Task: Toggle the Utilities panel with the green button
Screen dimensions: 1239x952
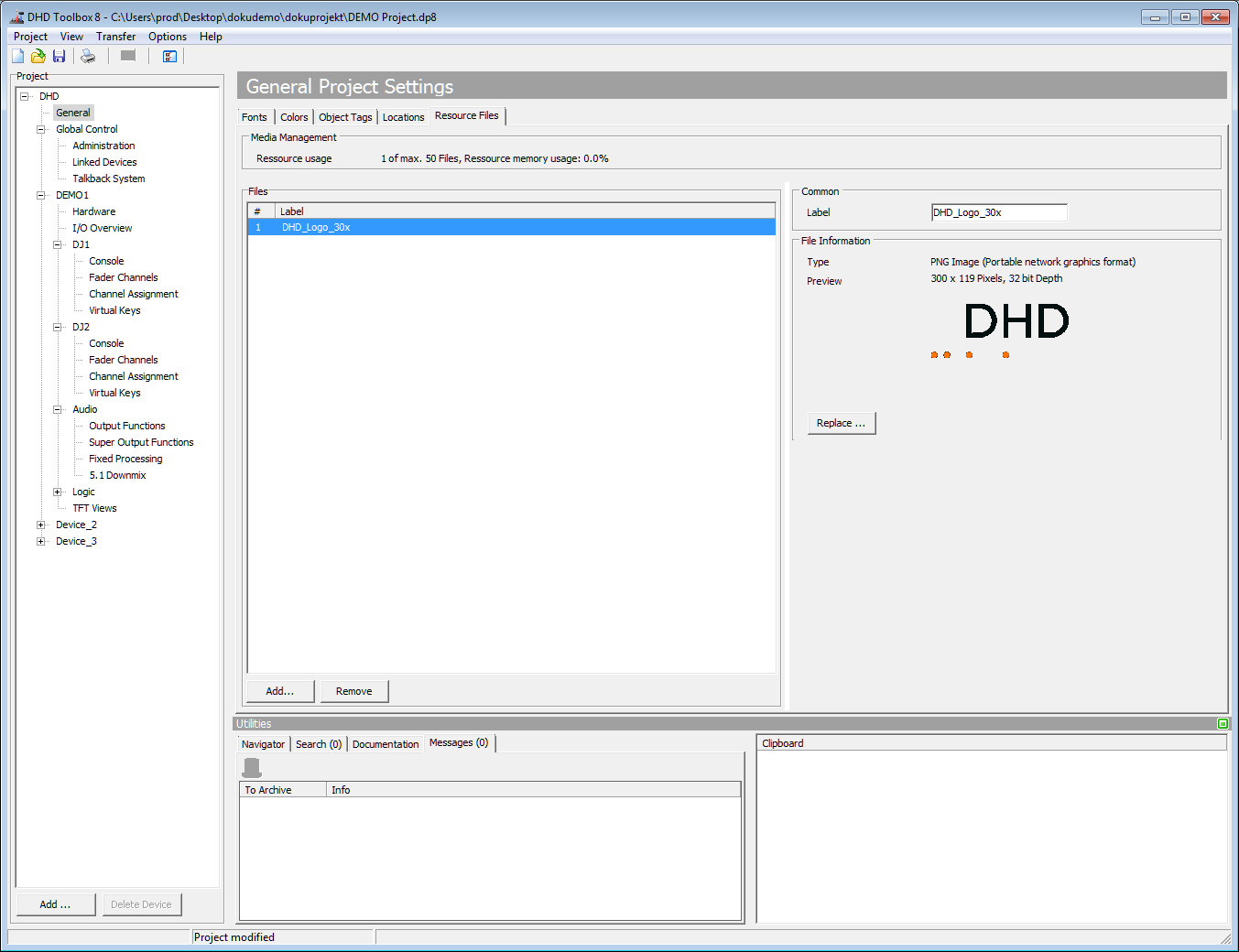Action: pyautogui.click(x=1223, y=723)
